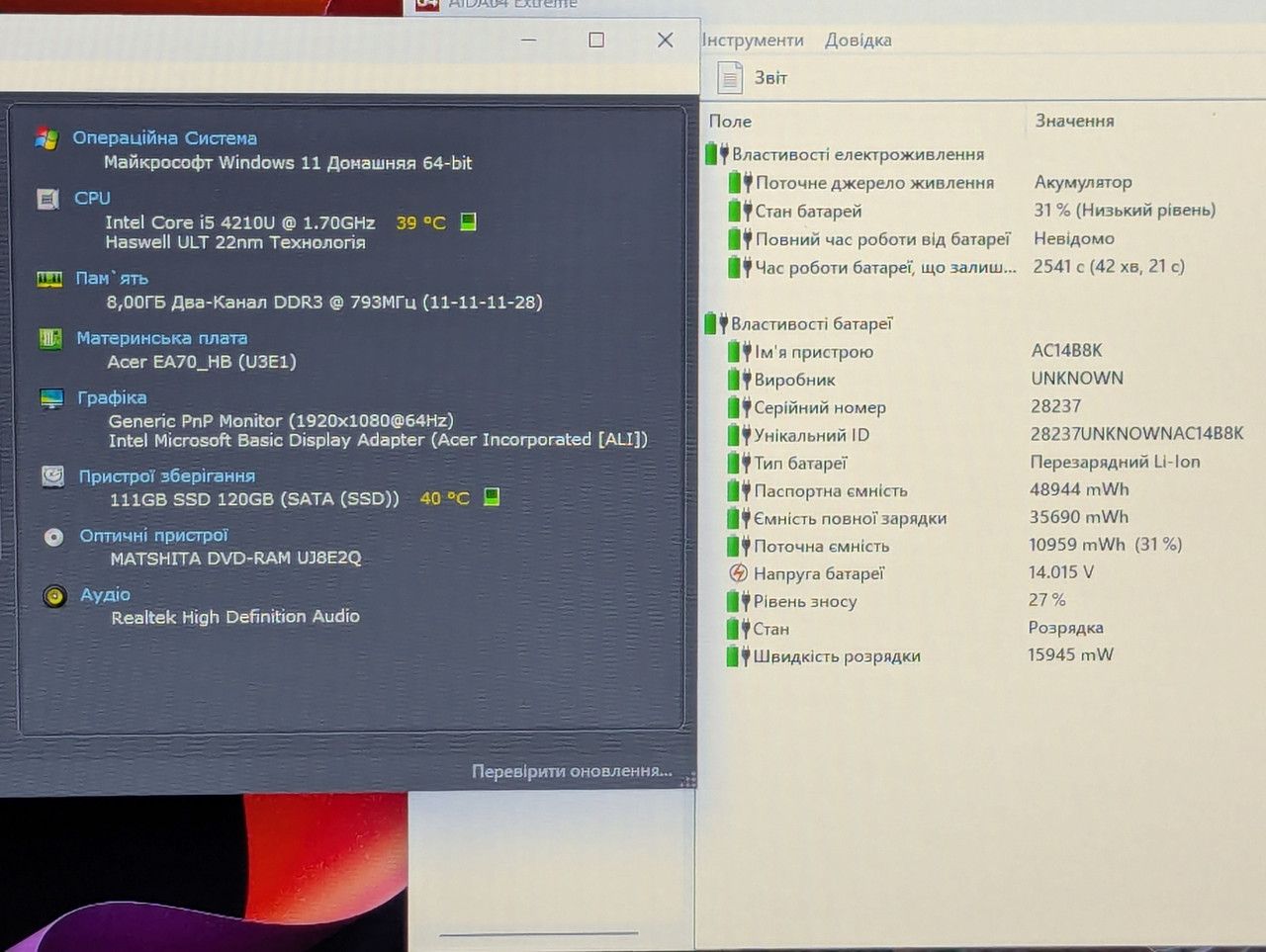The height and width of the screenshot is (952, 1266).
Task: Select the Властивості електроживлення group row
Action: [x=846, y=154]
